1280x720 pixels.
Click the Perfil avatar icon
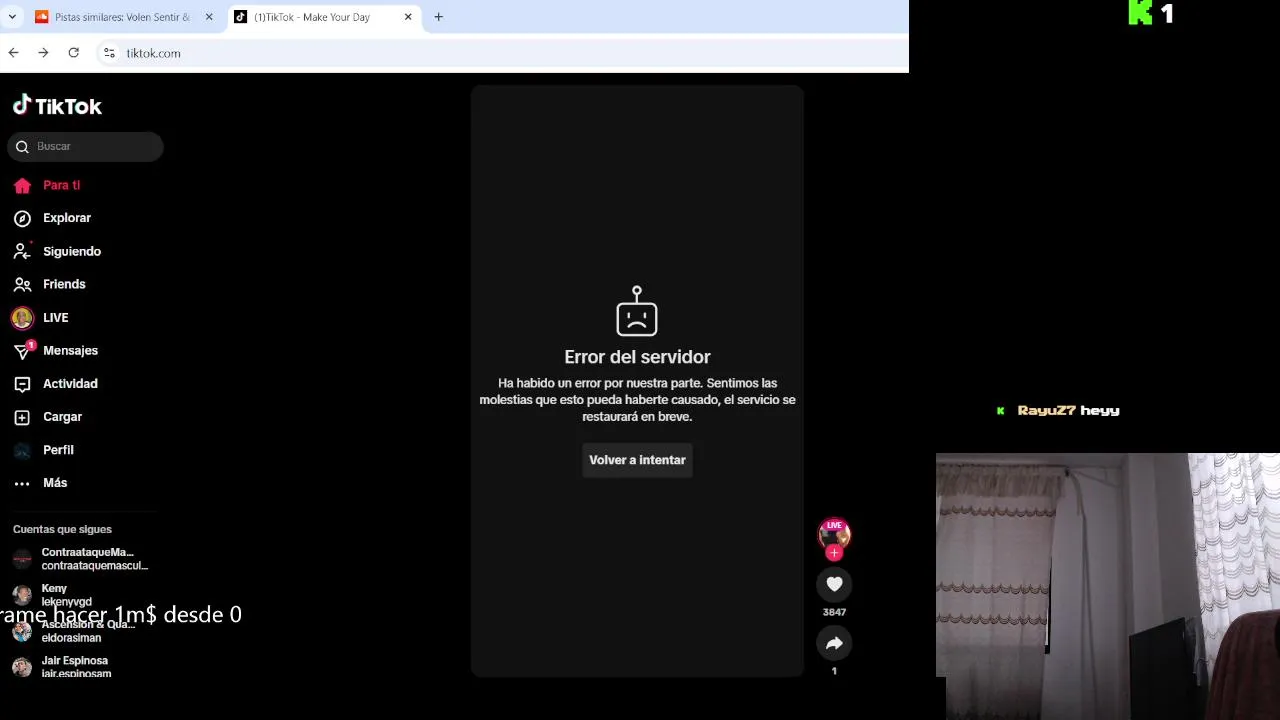(x=22, y=450)
